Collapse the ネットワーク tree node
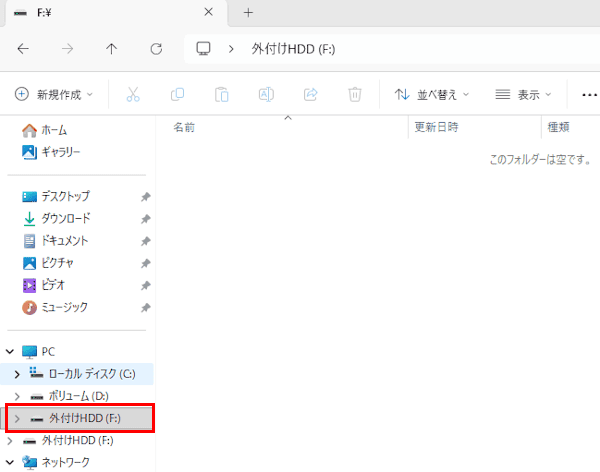 (x=10, y=462)
